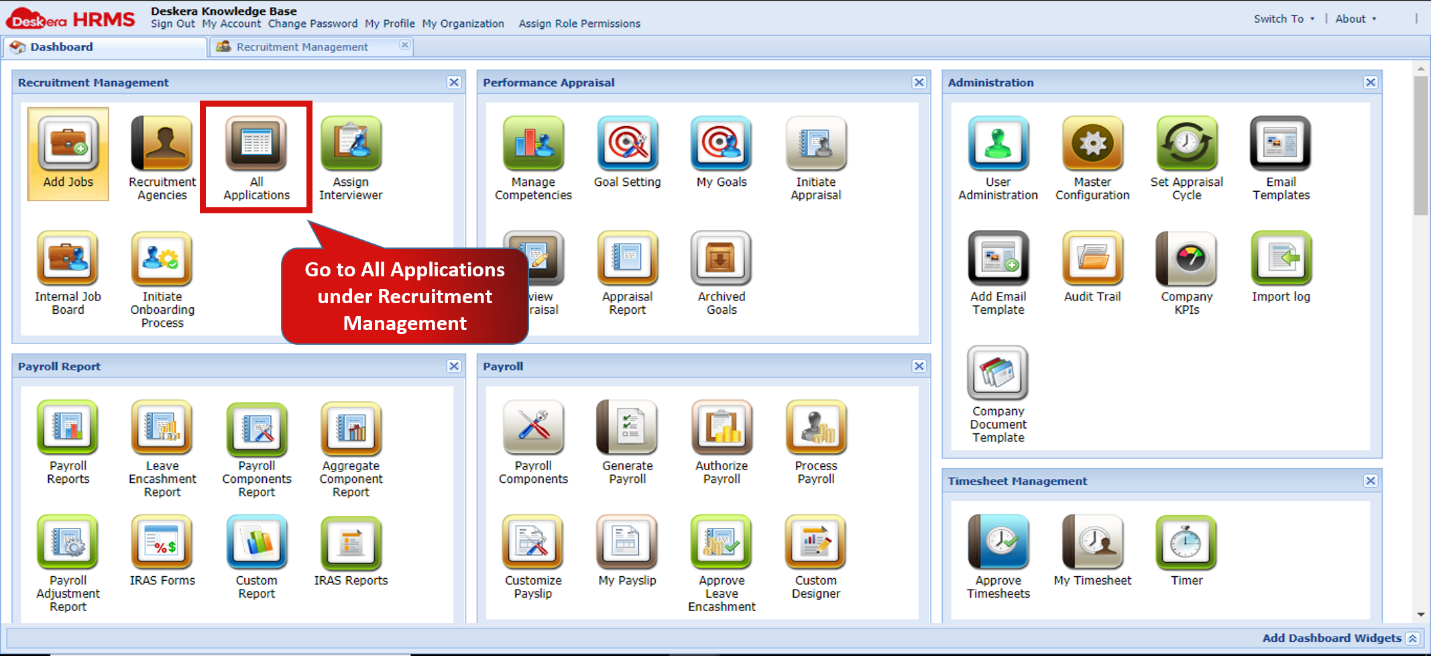Open Aggregate Component Report icon
1431x656 pixels.
[x=351, y=430]
